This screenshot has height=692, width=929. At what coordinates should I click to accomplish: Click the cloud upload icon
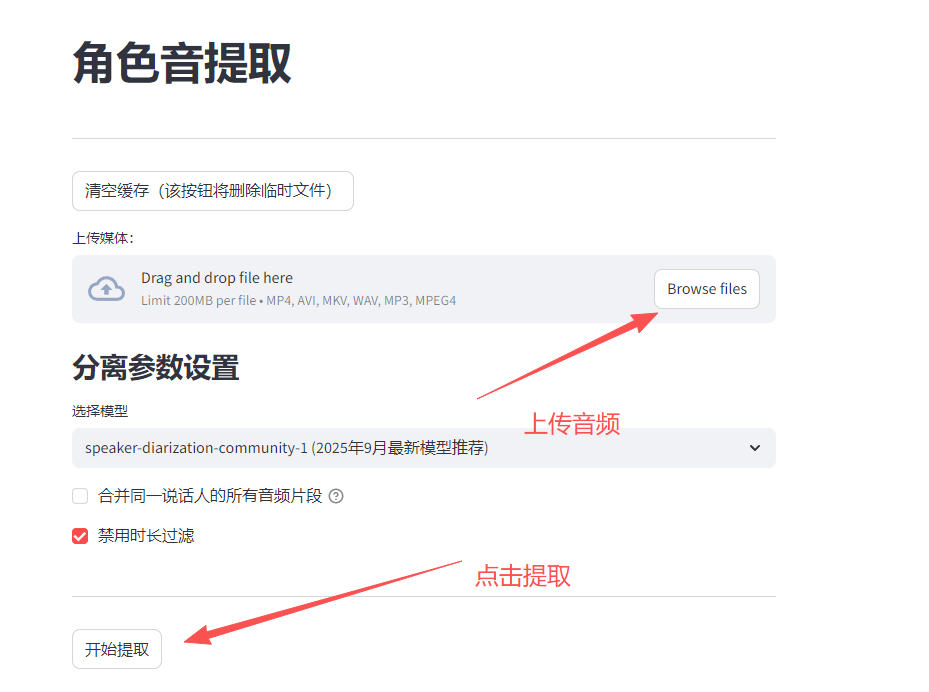pos(107,289)
